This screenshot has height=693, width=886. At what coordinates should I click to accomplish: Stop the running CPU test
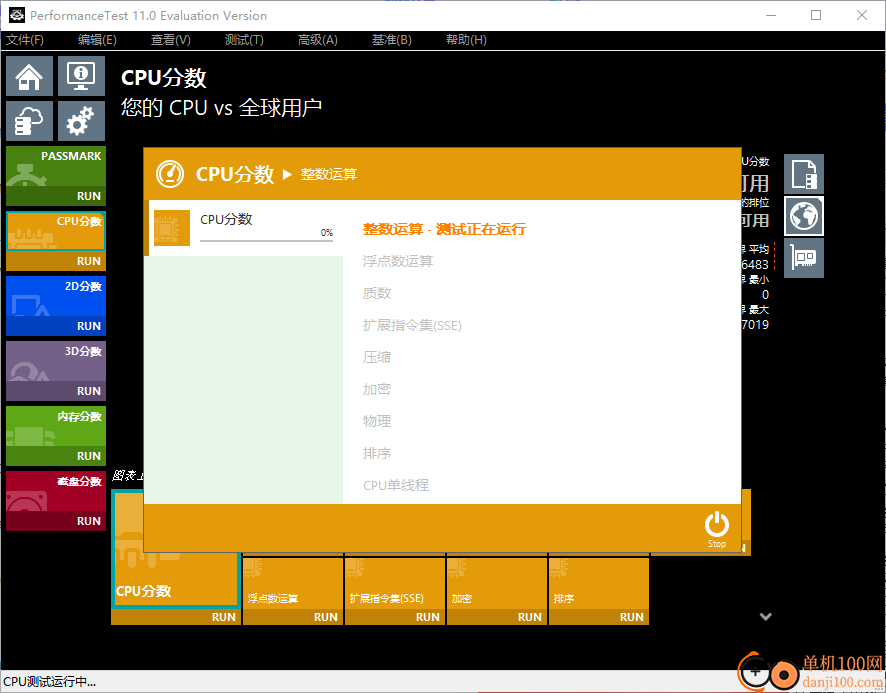click(x=716, y=529)
